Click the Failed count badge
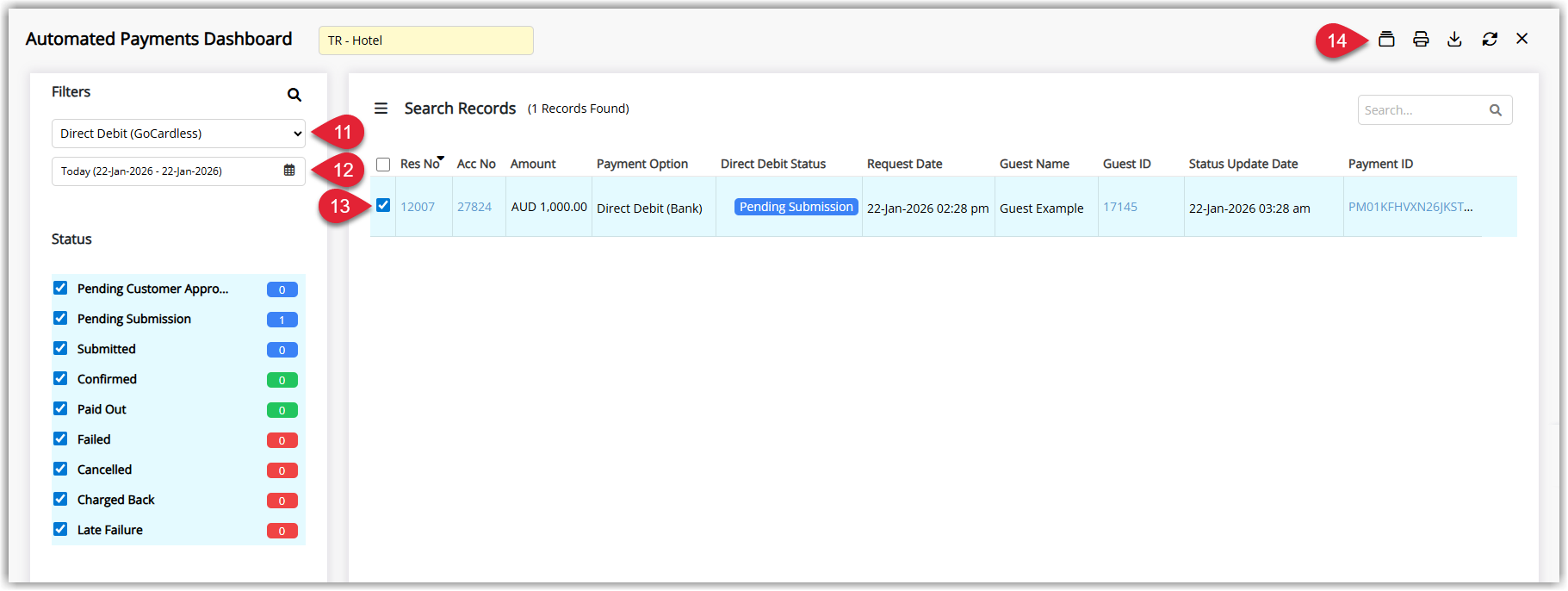Image resolution: width=1568 pixels, height=591 pixels. [282, 440]
